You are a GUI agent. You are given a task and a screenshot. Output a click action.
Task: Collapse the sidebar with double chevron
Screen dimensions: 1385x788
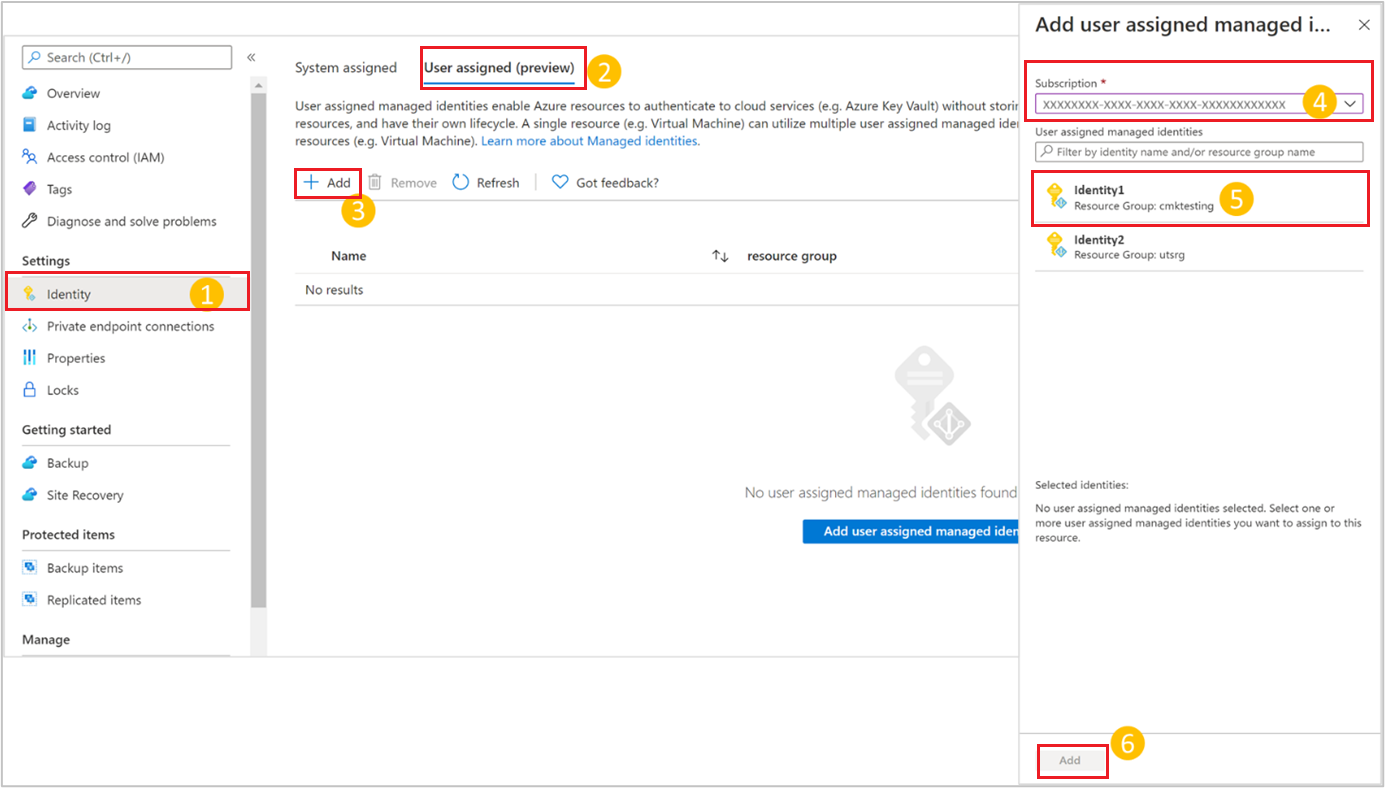point(251,57)
